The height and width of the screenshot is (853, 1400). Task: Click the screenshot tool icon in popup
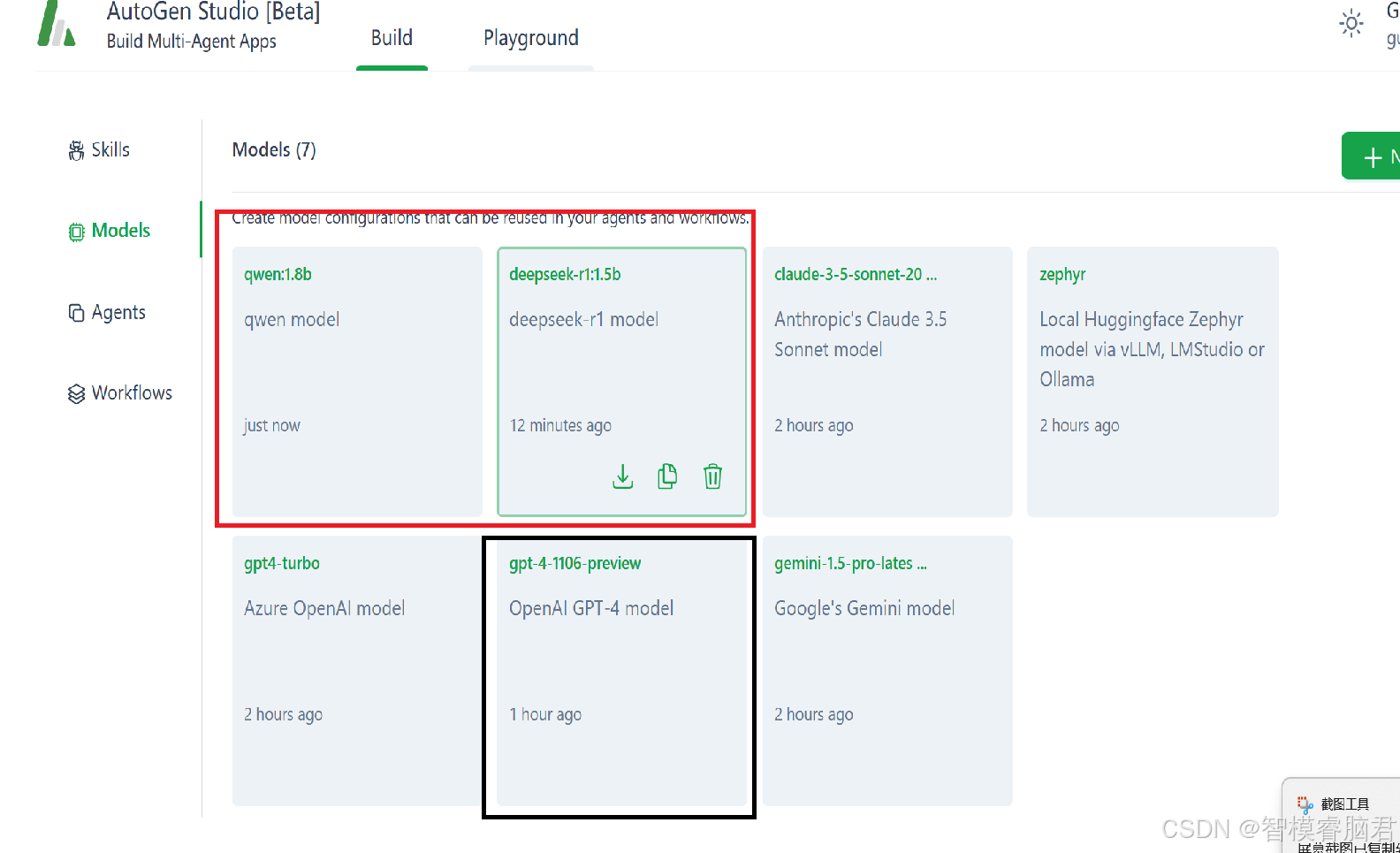1305,804
